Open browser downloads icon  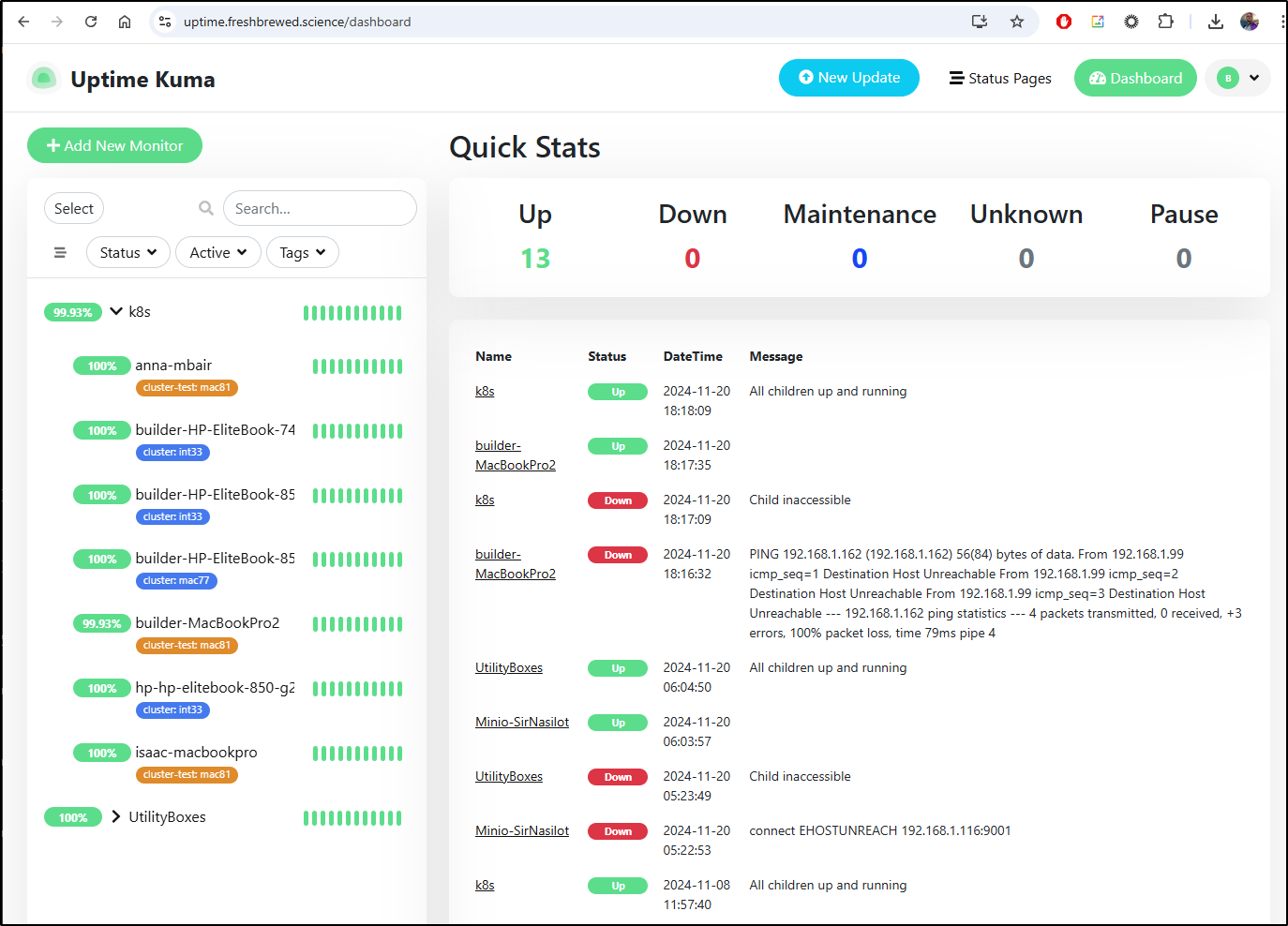(1216, 22)
